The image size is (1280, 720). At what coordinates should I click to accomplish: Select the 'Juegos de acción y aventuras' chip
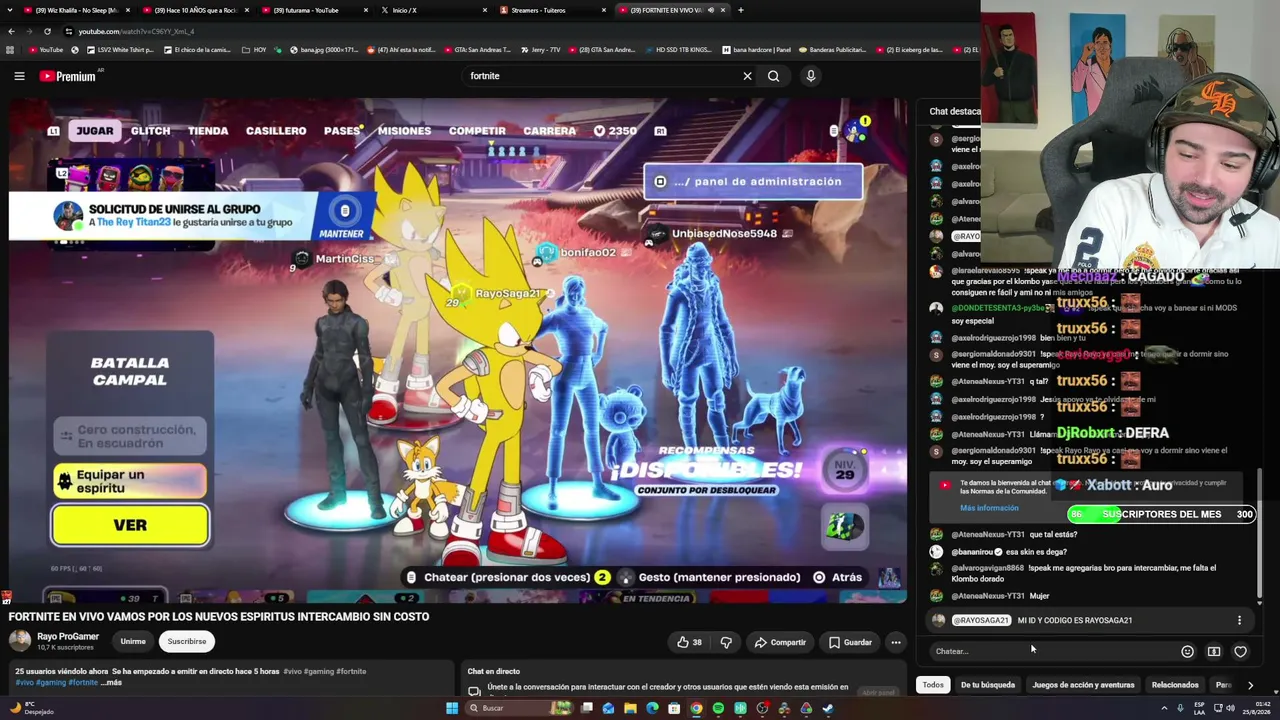[1083, 685]
